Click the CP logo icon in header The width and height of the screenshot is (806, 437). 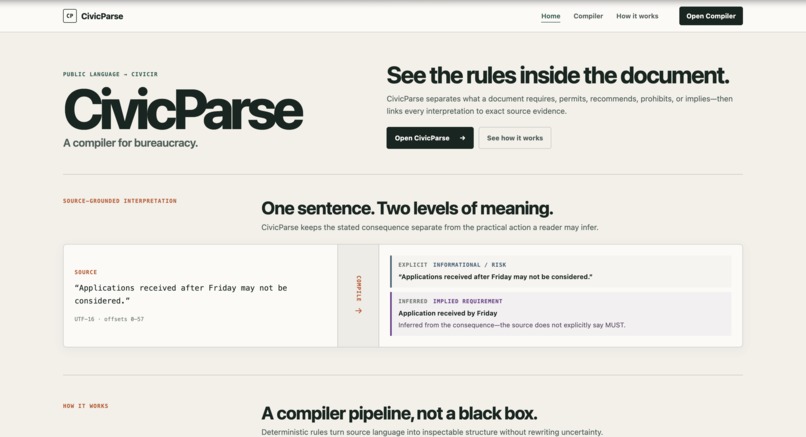tap(69, 16)
